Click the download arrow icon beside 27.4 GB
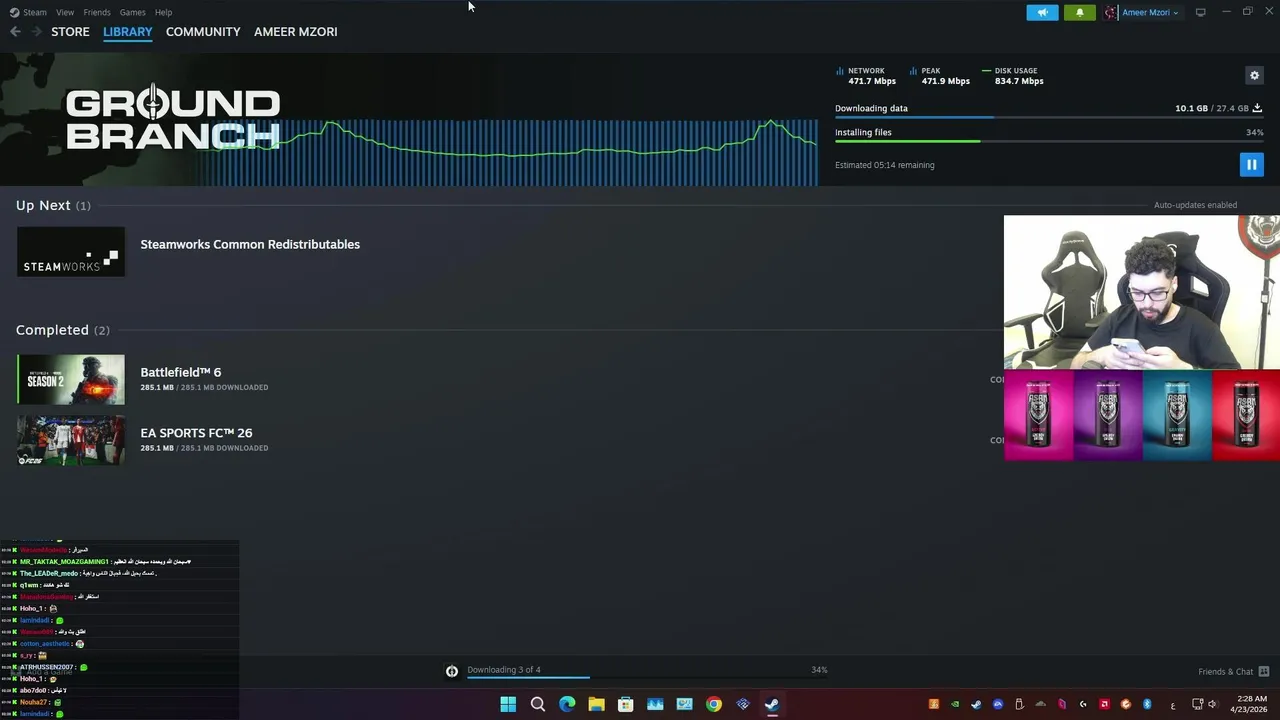Image resolution: width=1280 pixels, height=720 pixels. (1257, 108)
